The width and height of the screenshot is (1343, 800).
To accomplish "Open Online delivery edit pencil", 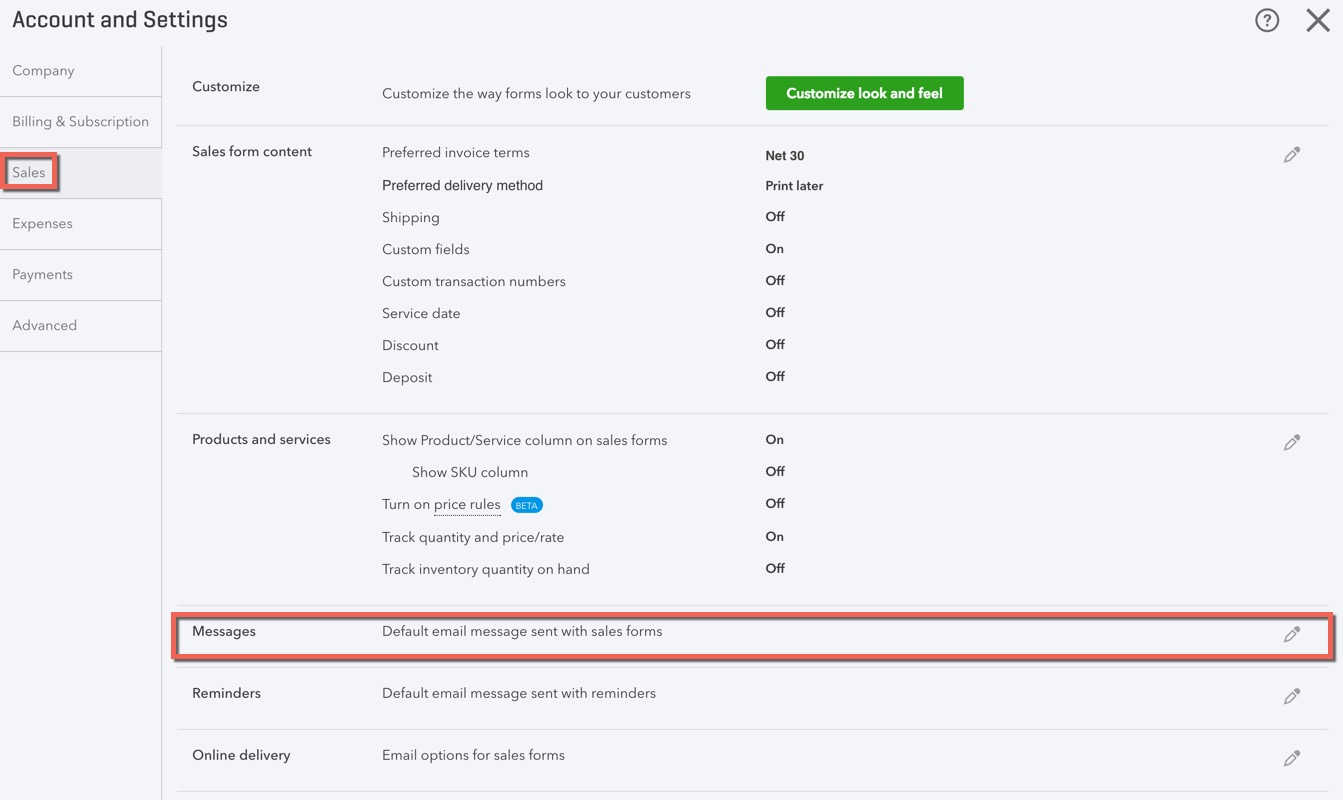I will (1292, 758).
